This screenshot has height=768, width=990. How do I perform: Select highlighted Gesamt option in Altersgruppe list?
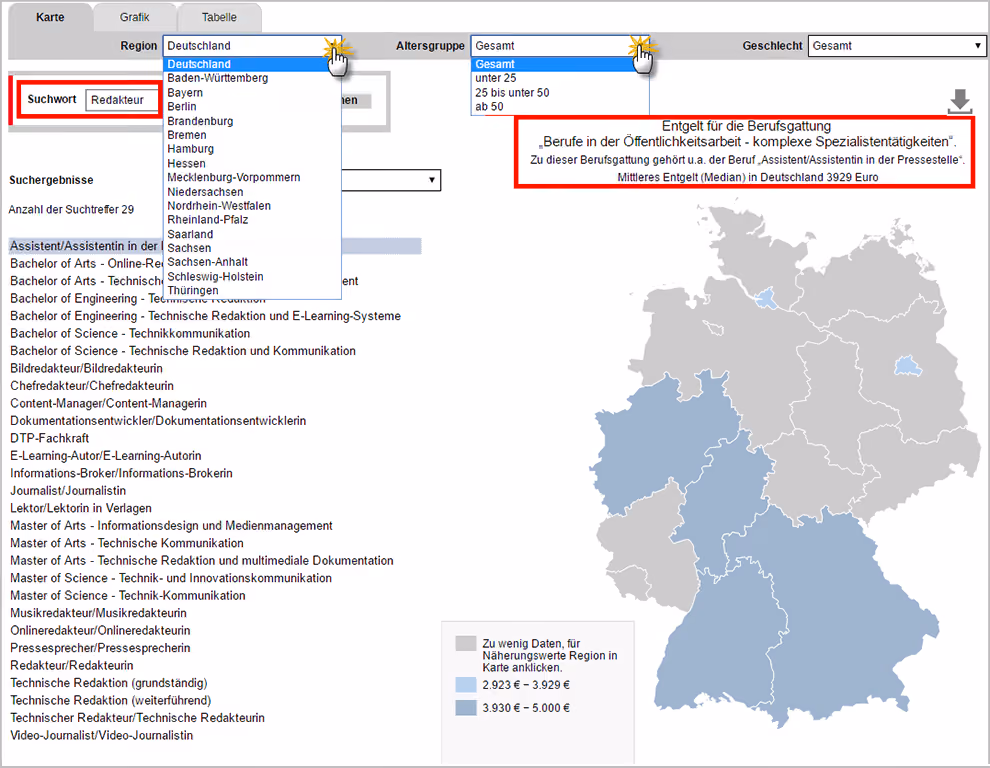[560, 64]
